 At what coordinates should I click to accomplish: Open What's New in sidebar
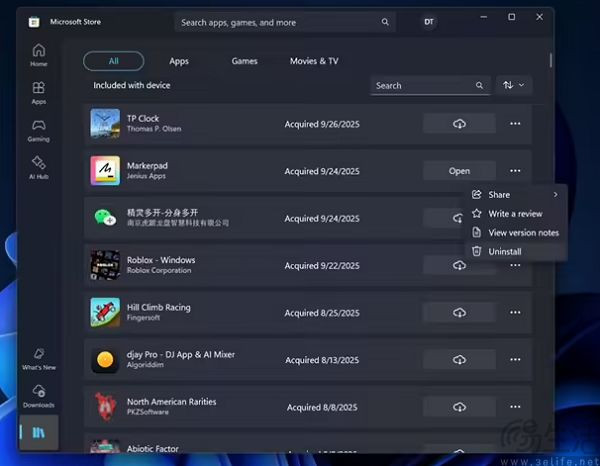click(x=38, y=359)
